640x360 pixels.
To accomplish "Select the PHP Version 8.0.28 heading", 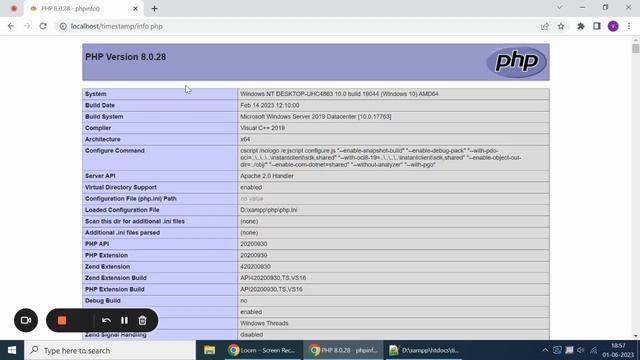I will point(125,57).
